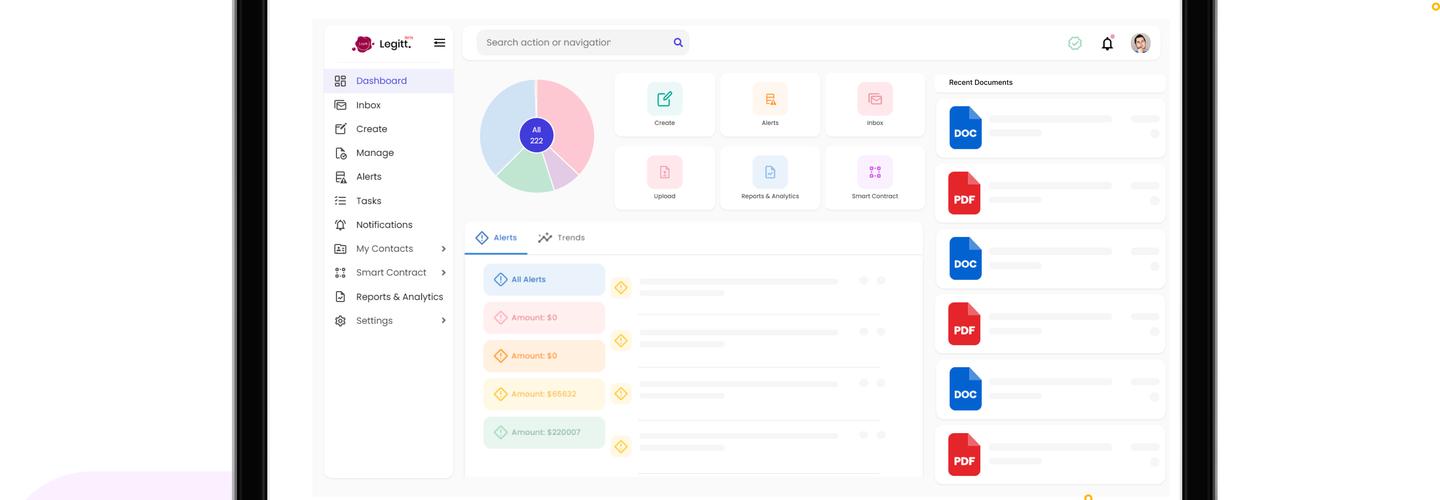Open the Alerts quick action tile

(770, 104)
